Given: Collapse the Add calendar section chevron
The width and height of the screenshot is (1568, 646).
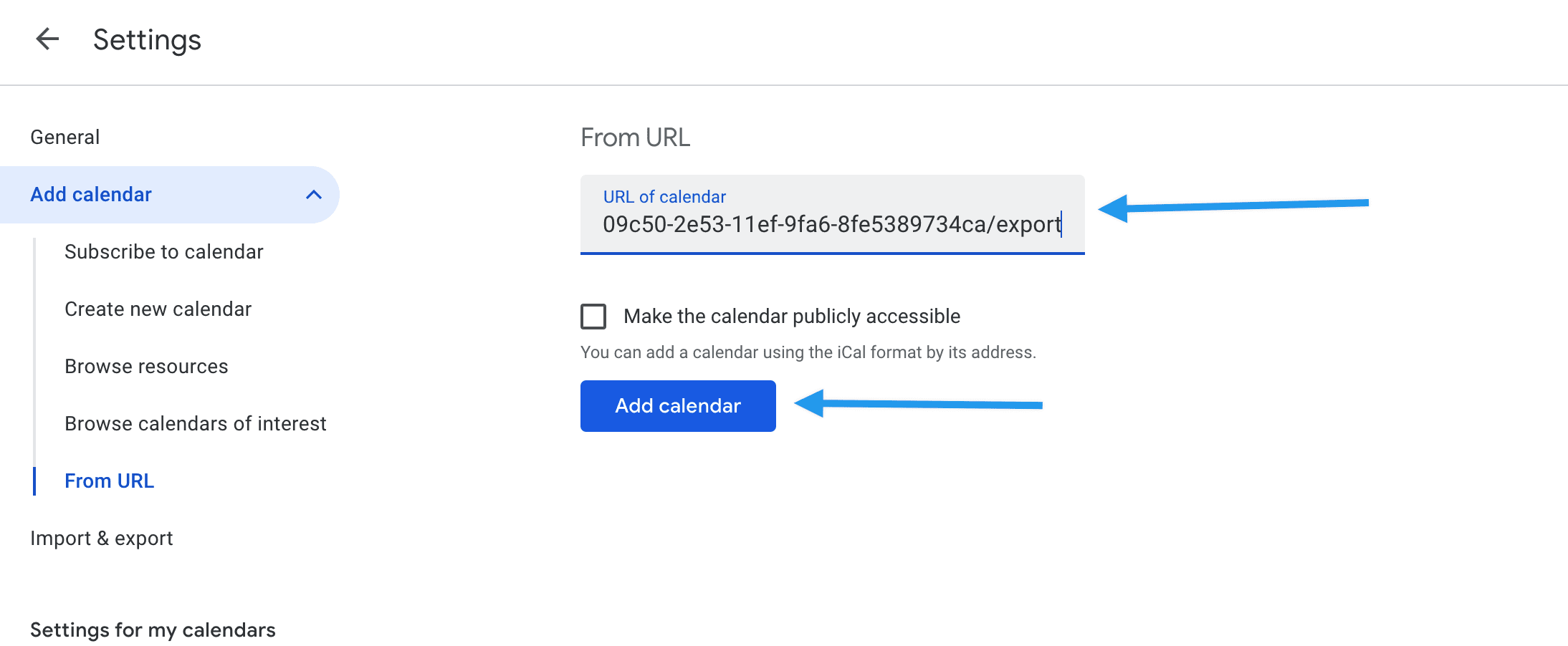Looking at the screenshot, I should coord(313,195).
